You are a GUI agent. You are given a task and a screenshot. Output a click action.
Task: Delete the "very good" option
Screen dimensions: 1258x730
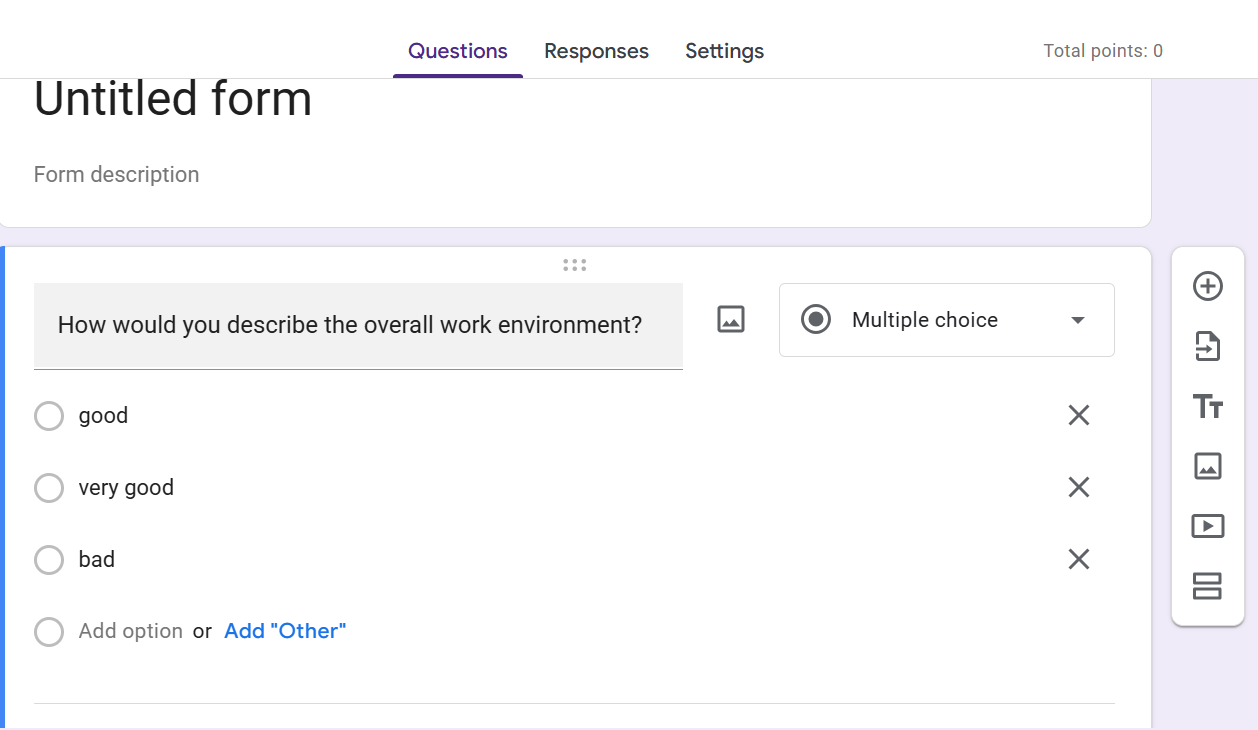pyautogui.click(x=1078, y=487)
